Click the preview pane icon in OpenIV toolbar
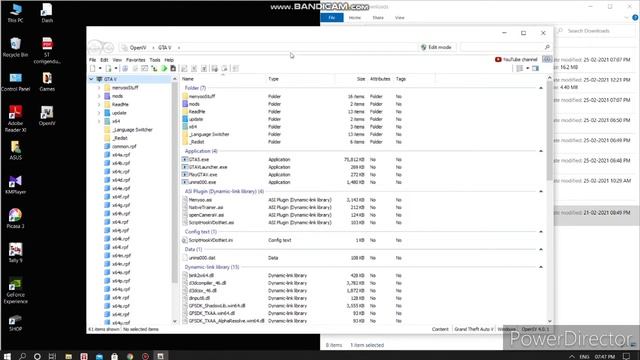The width and height of the screenshot is (640, 360). click(536, 69)
